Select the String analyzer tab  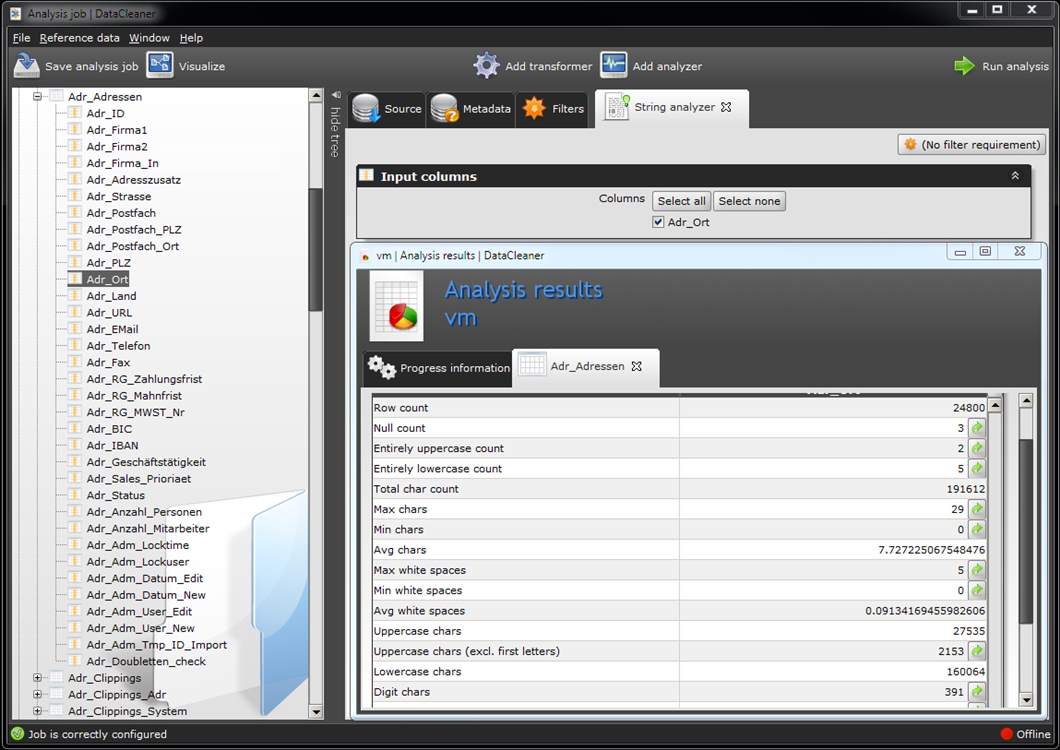coord(671,108)
